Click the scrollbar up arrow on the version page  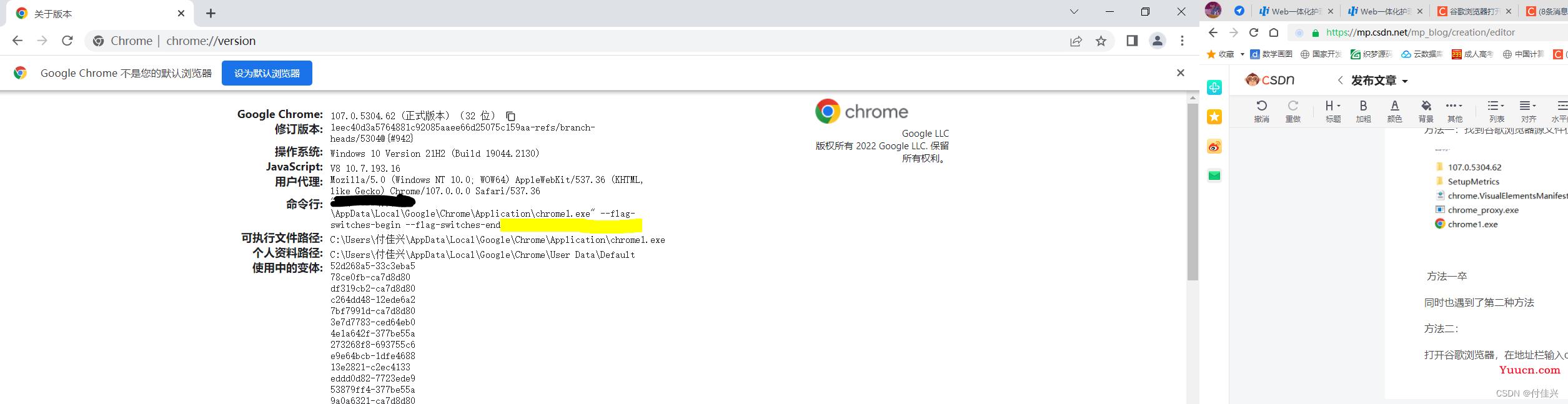tap(1193, 97)
